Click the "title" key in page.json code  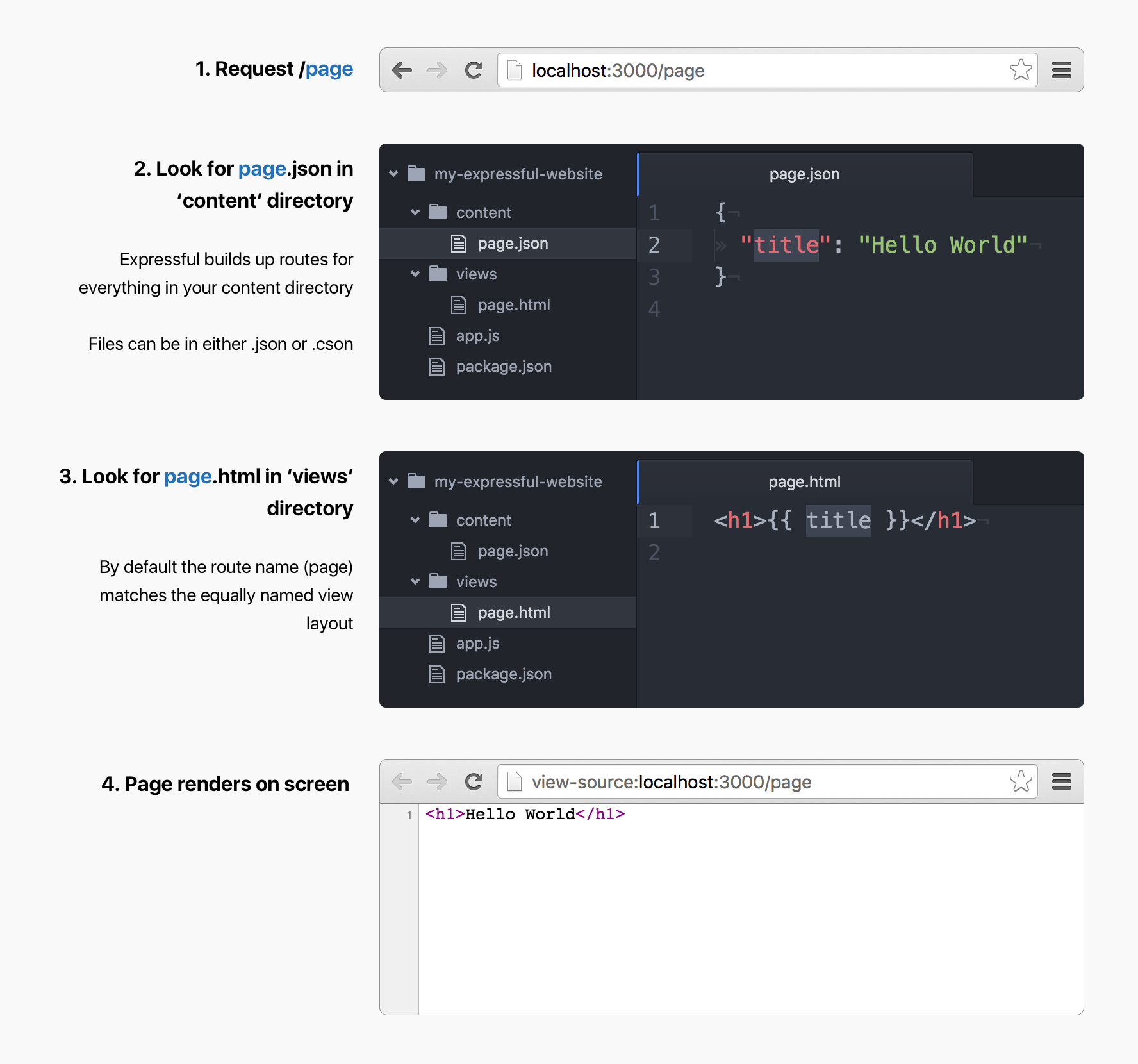(786, 245)
